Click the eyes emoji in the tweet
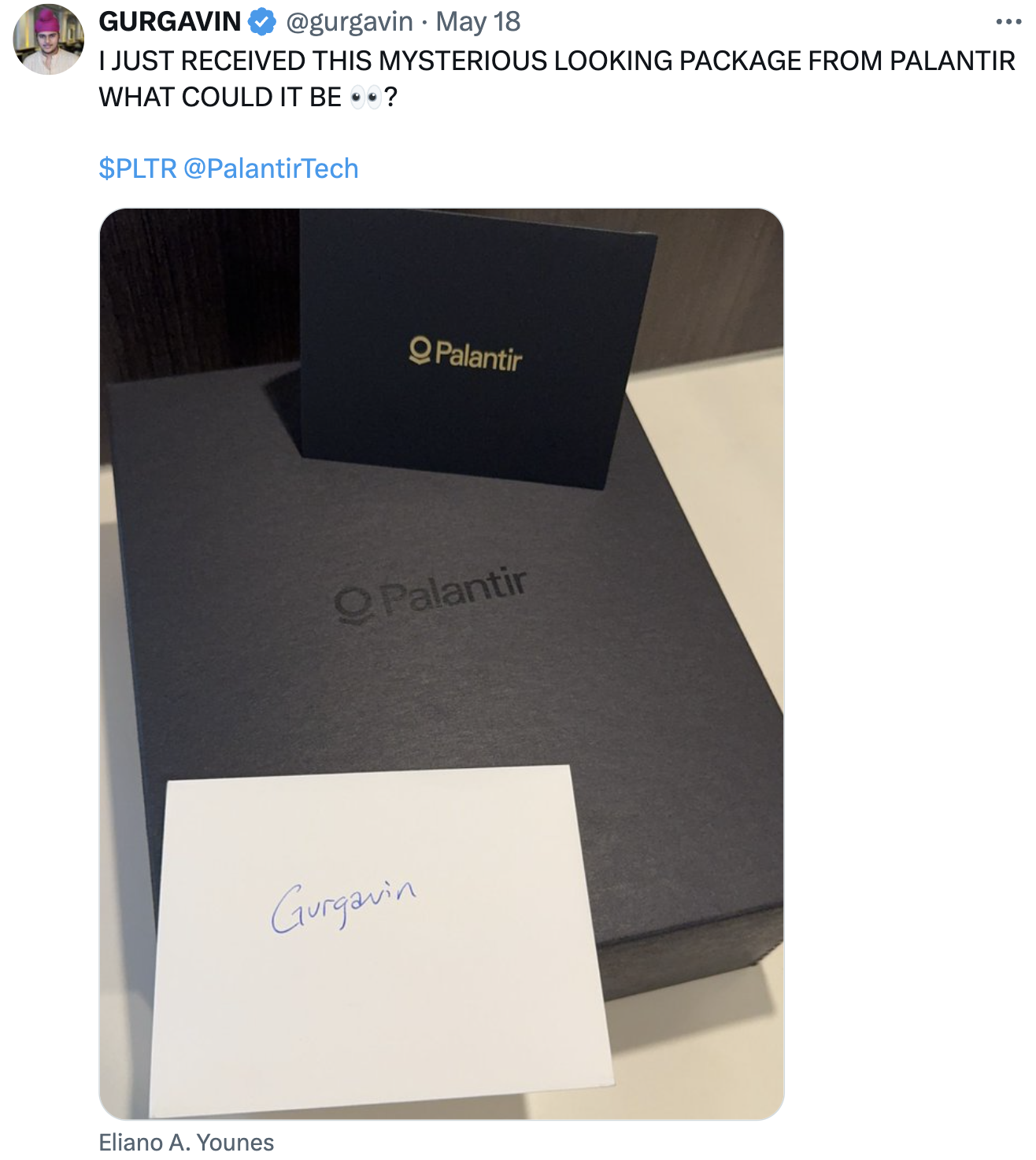 [365, 98]
